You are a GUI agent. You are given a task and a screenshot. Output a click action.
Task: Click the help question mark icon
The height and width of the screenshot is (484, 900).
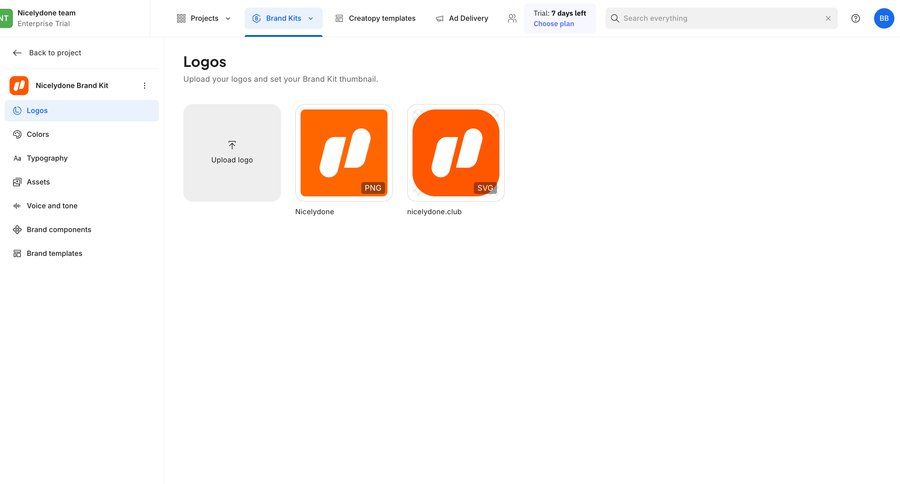click(855, 18)
